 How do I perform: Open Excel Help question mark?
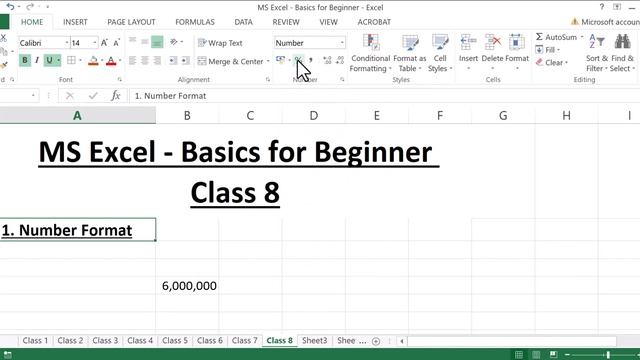[x=602, y=7]
